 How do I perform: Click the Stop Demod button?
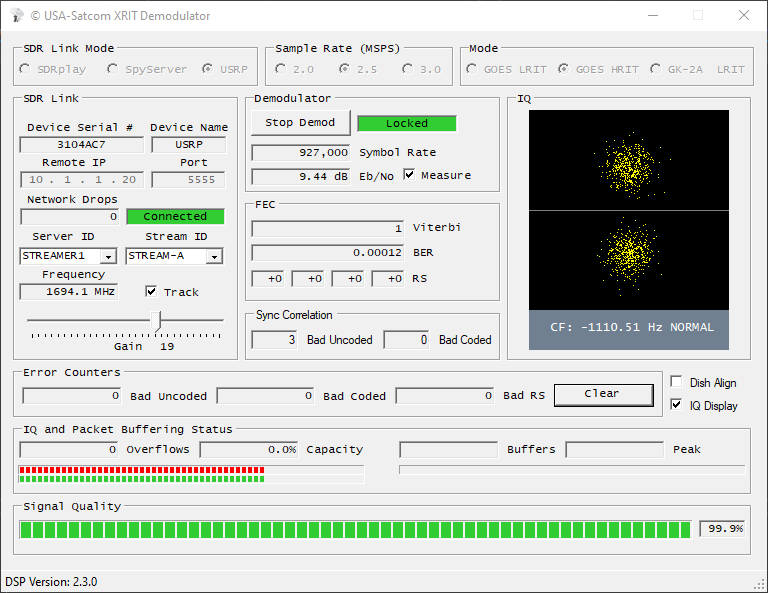[x=300, y=122]
